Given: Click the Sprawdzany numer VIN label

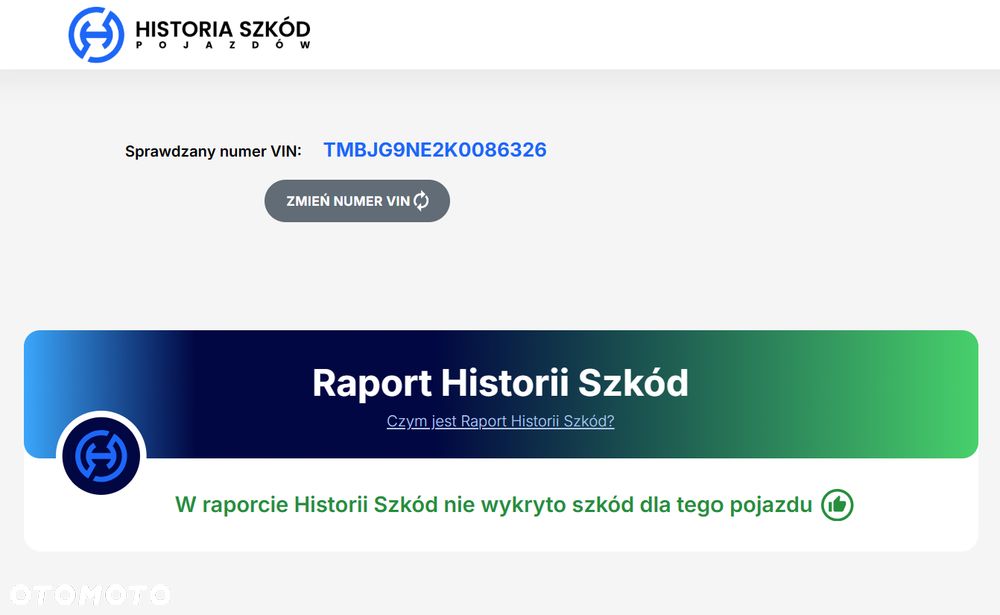Looking at the screenshot, I should (x=213, y=152).
